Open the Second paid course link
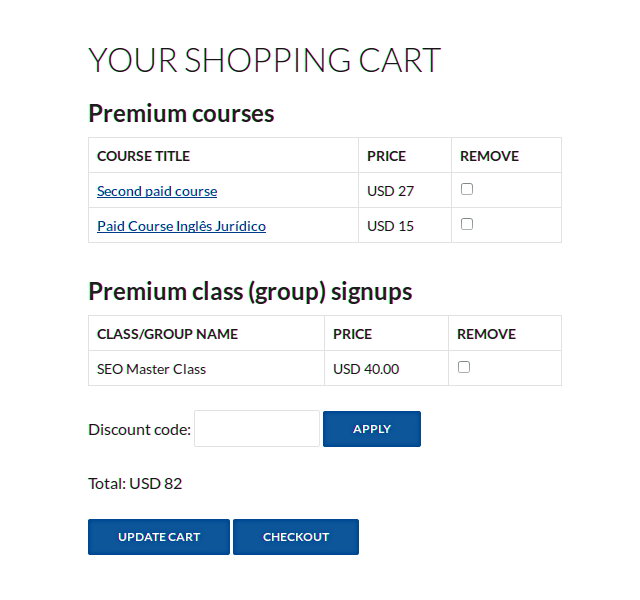Screen dimensions: 640x600 (x=157, y=191)
